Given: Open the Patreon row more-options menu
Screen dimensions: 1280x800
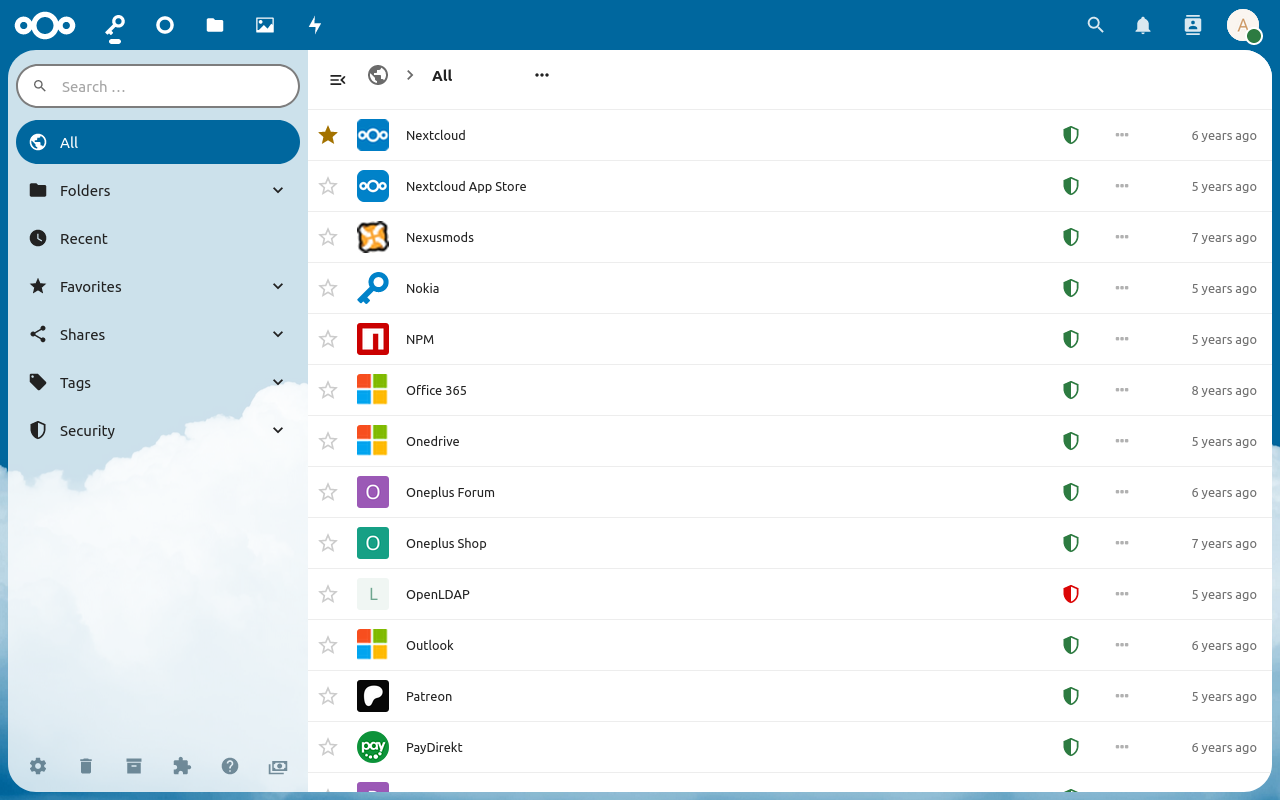Looking at the screenshot, I should [1122, 696].
